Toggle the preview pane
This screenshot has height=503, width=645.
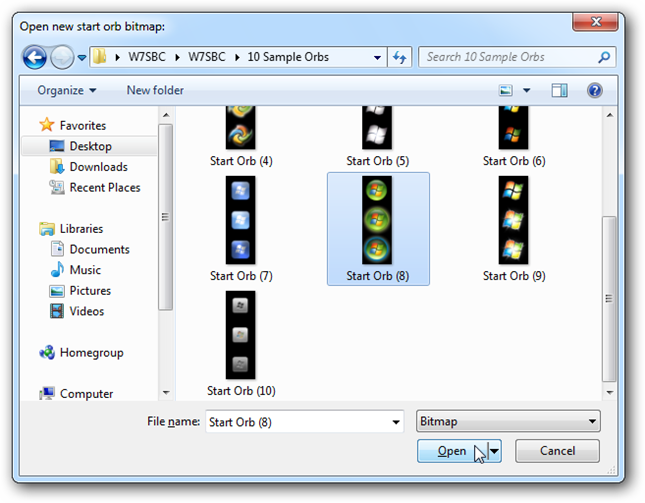point(559,90)
